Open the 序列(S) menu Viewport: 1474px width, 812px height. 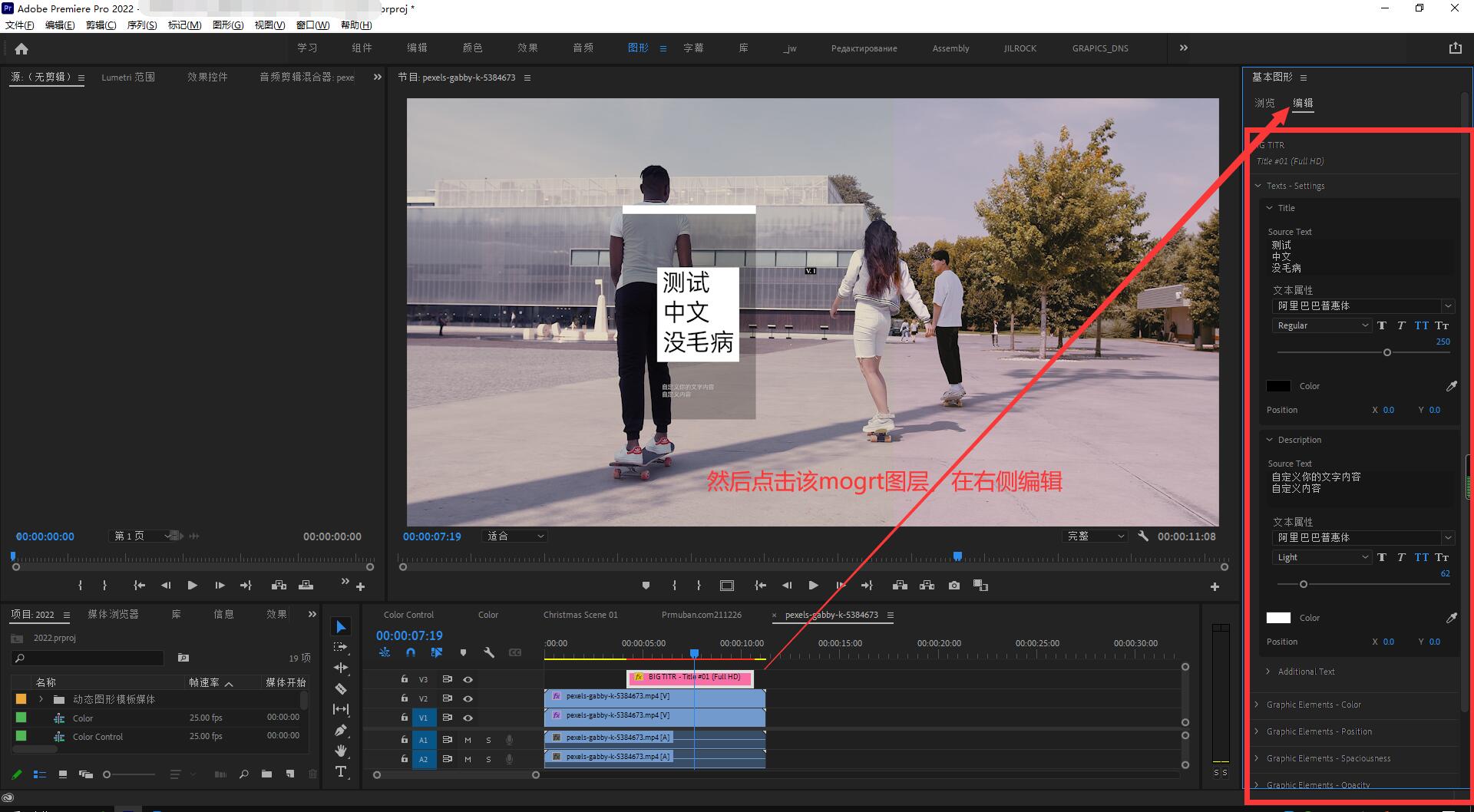tap(141, 25)
